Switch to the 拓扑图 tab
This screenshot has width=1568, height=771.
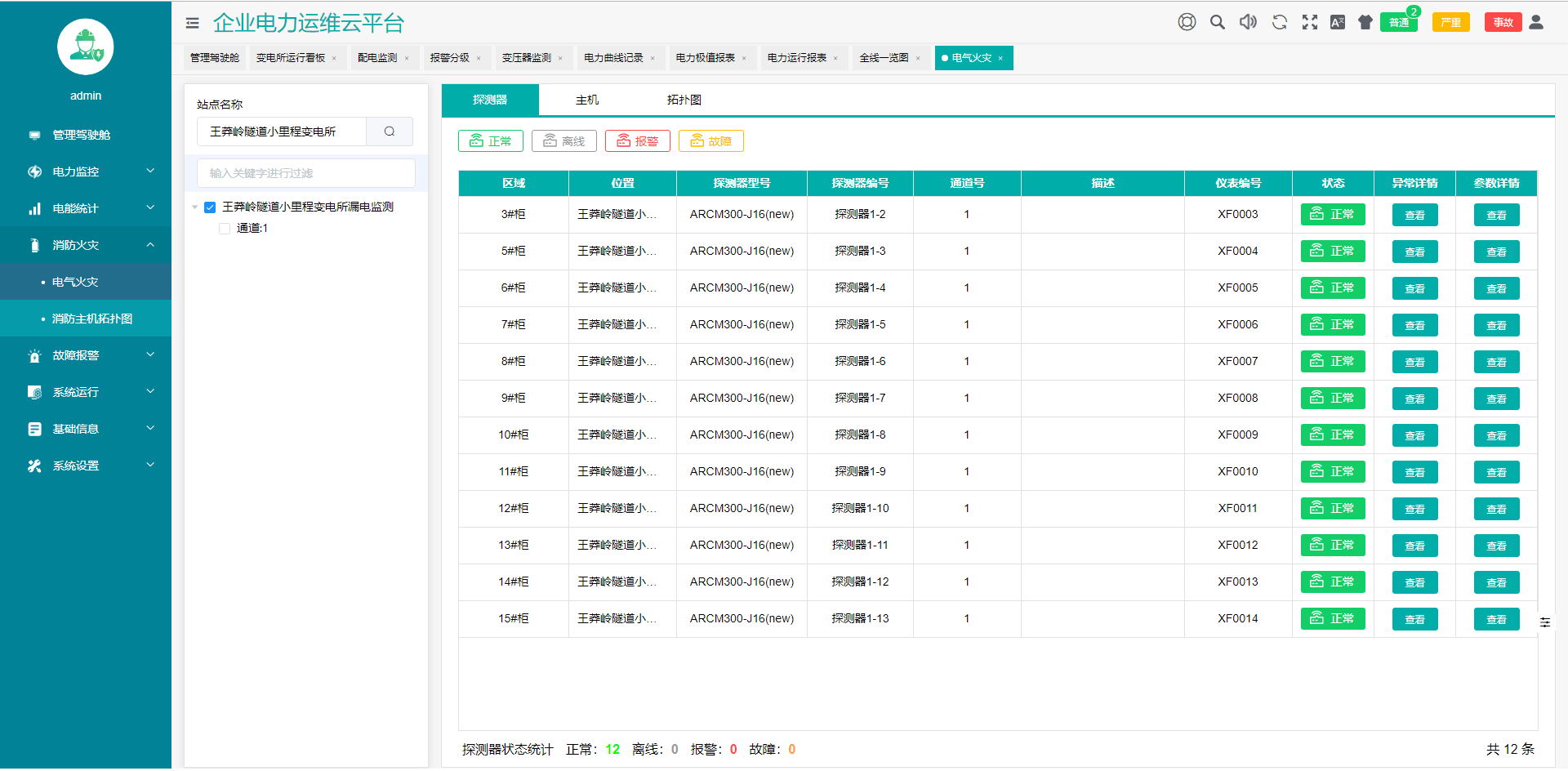[684, 100]
